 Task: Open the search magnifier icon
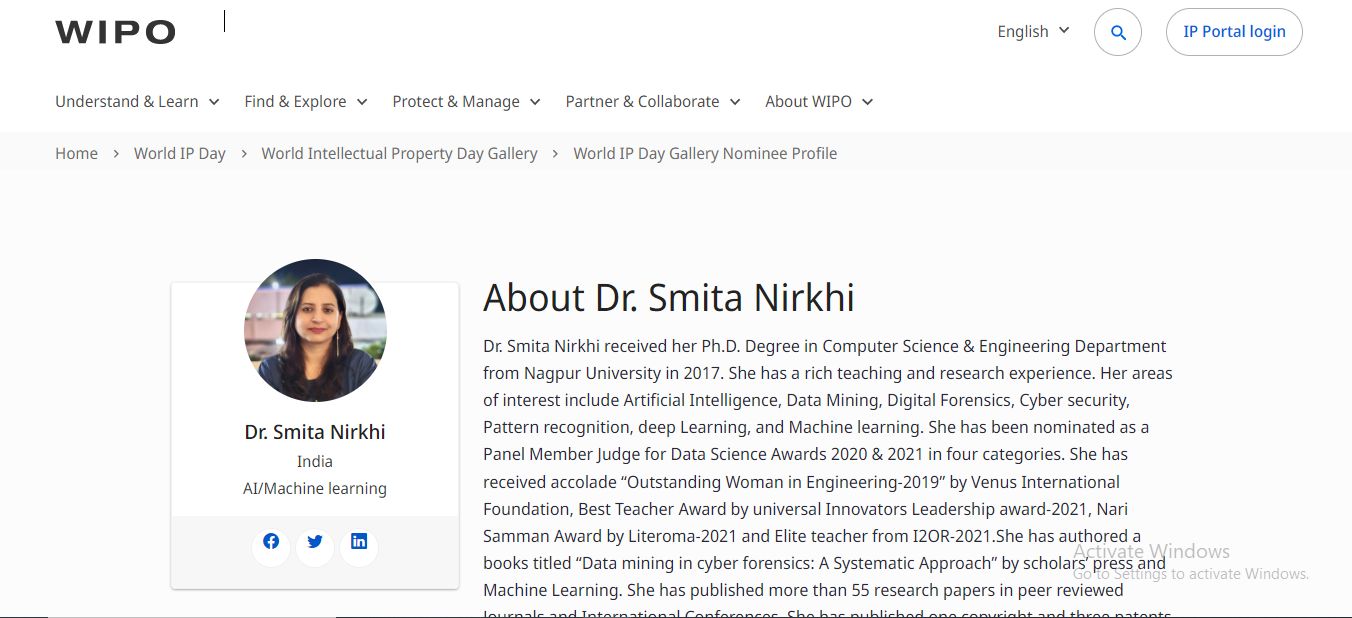1118,33
